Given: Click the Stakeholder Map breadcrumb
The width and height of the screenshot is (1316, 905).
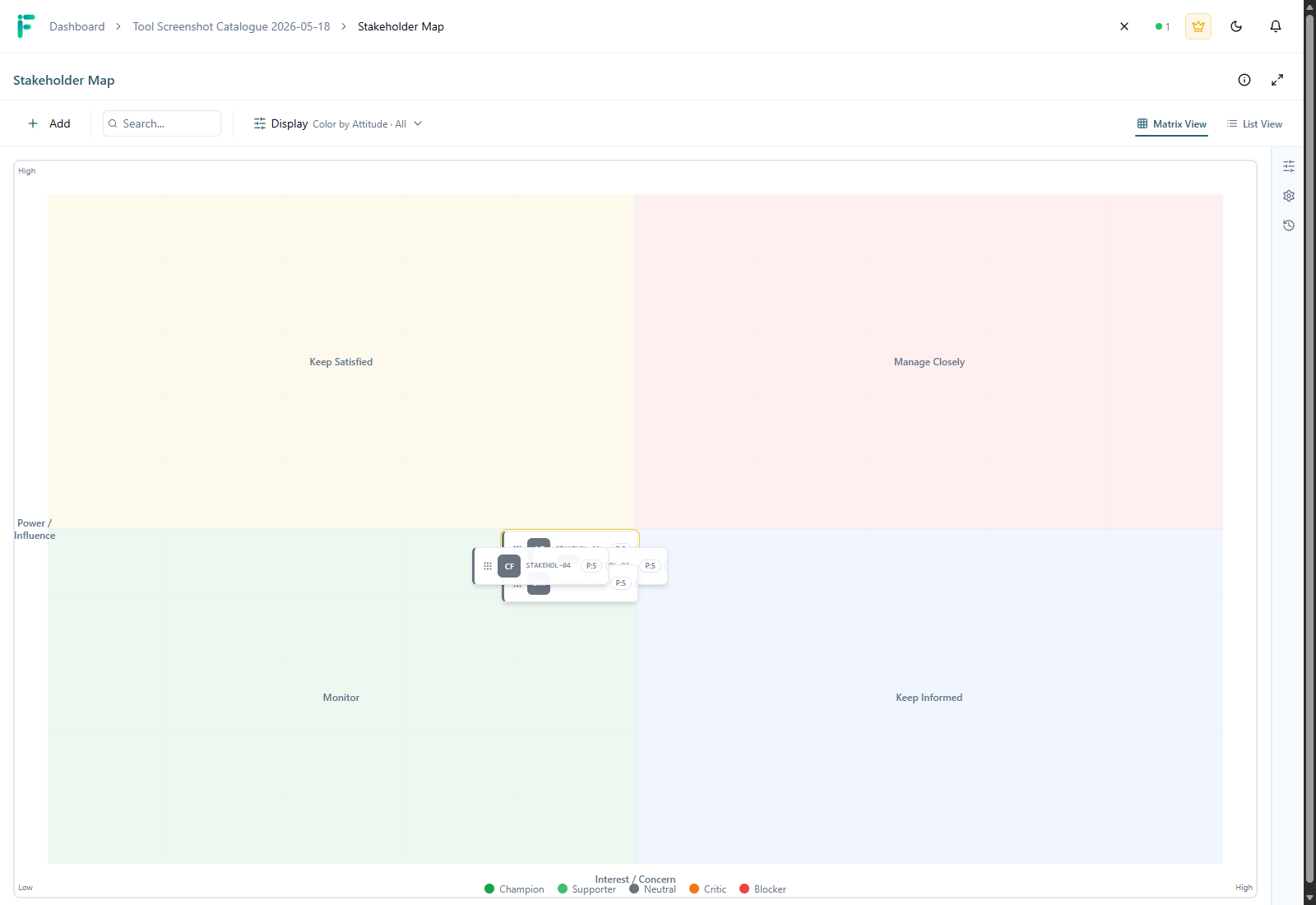Looking at the screenshot, I should (x=401, y=26).
